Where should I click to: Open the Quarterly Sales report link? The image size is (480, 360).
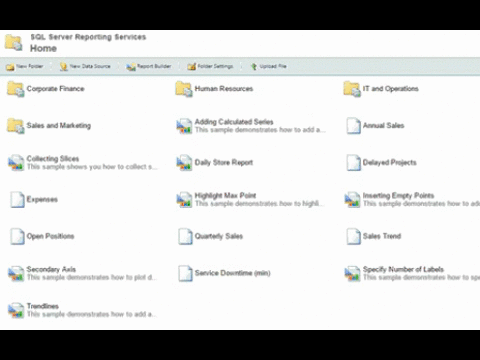coord(219,236)
